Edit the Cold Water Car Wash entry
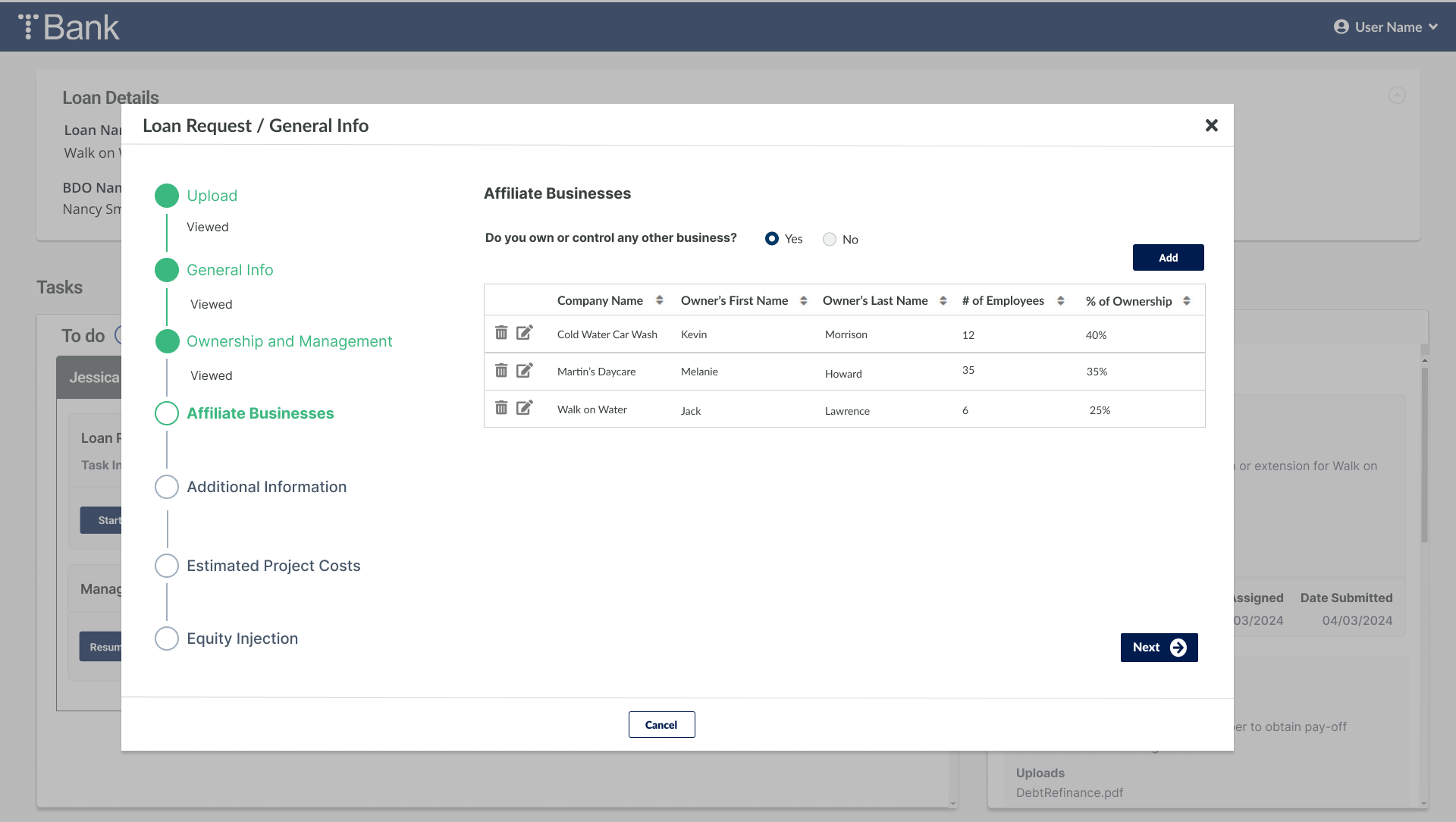This screenshot has width=1456, height=822. (x=525, y=333)
